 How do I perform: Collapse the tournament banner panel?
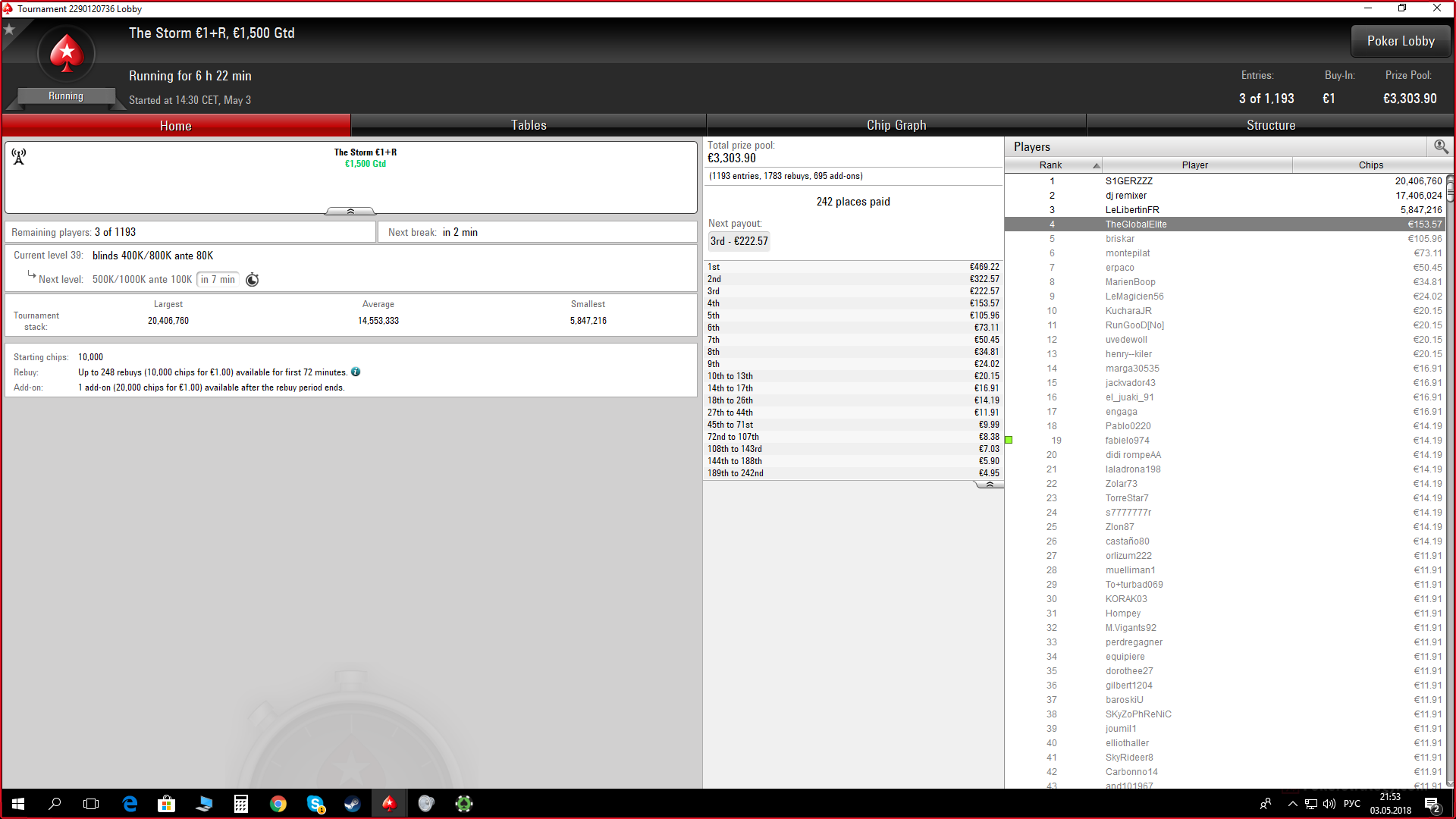click(350, 211)
